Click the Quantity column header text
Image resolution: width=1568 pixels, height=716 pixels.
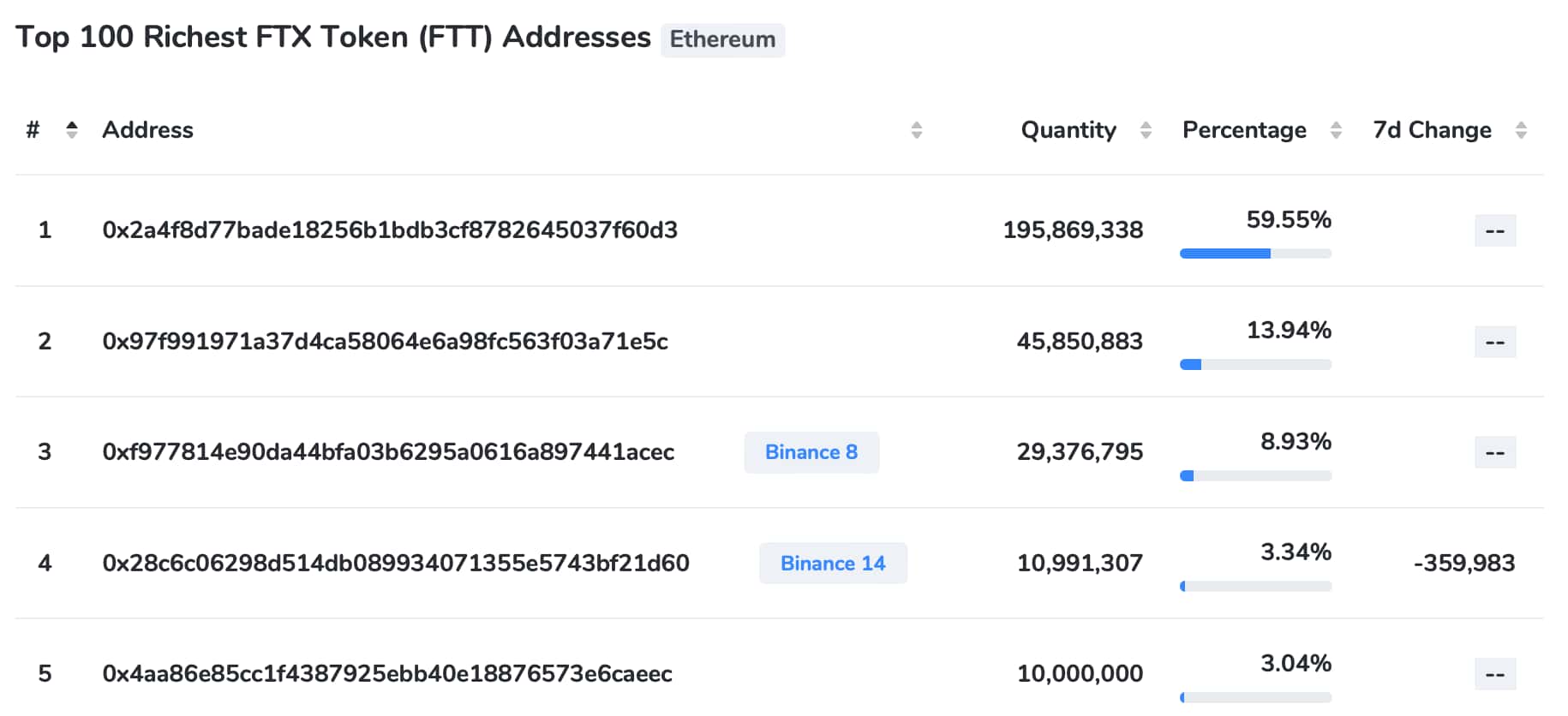pos(1068,130)
